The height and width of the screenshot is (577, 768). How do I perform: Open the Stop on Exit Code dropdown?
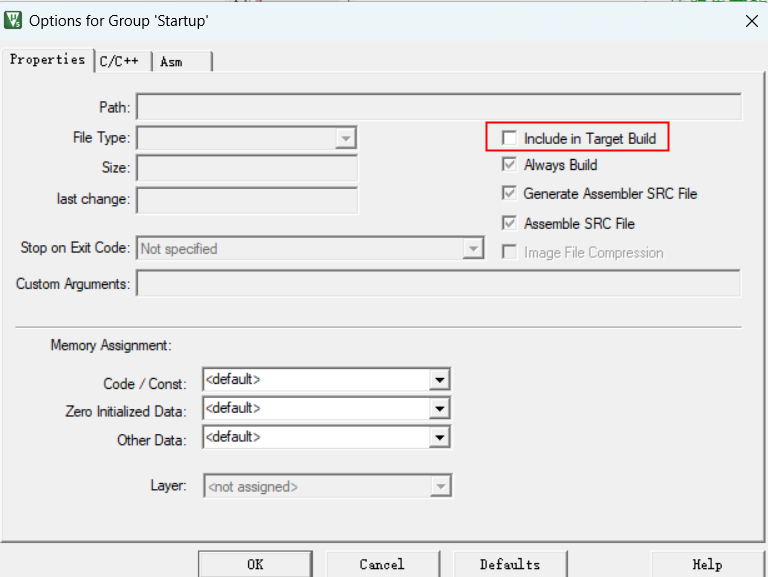(x=473, y=249)
